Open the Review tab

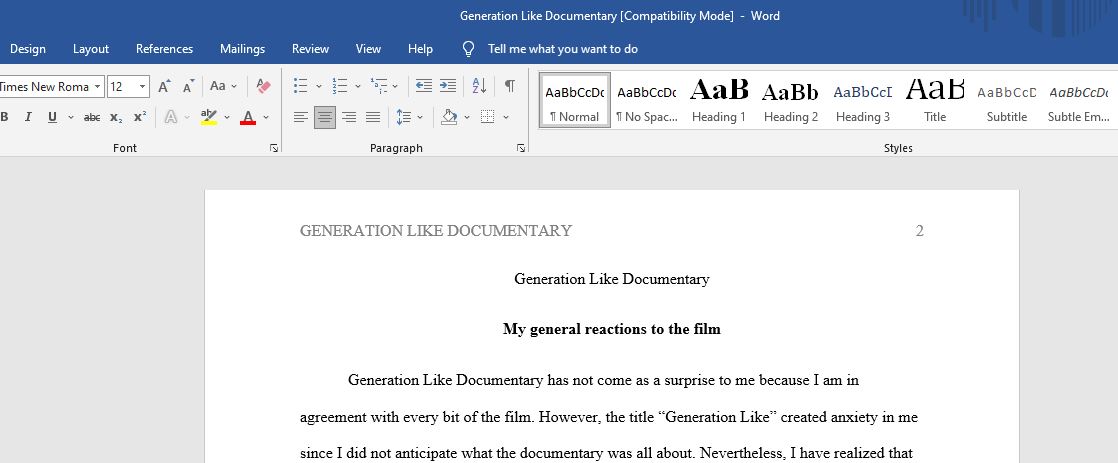[x=310, y=49]
